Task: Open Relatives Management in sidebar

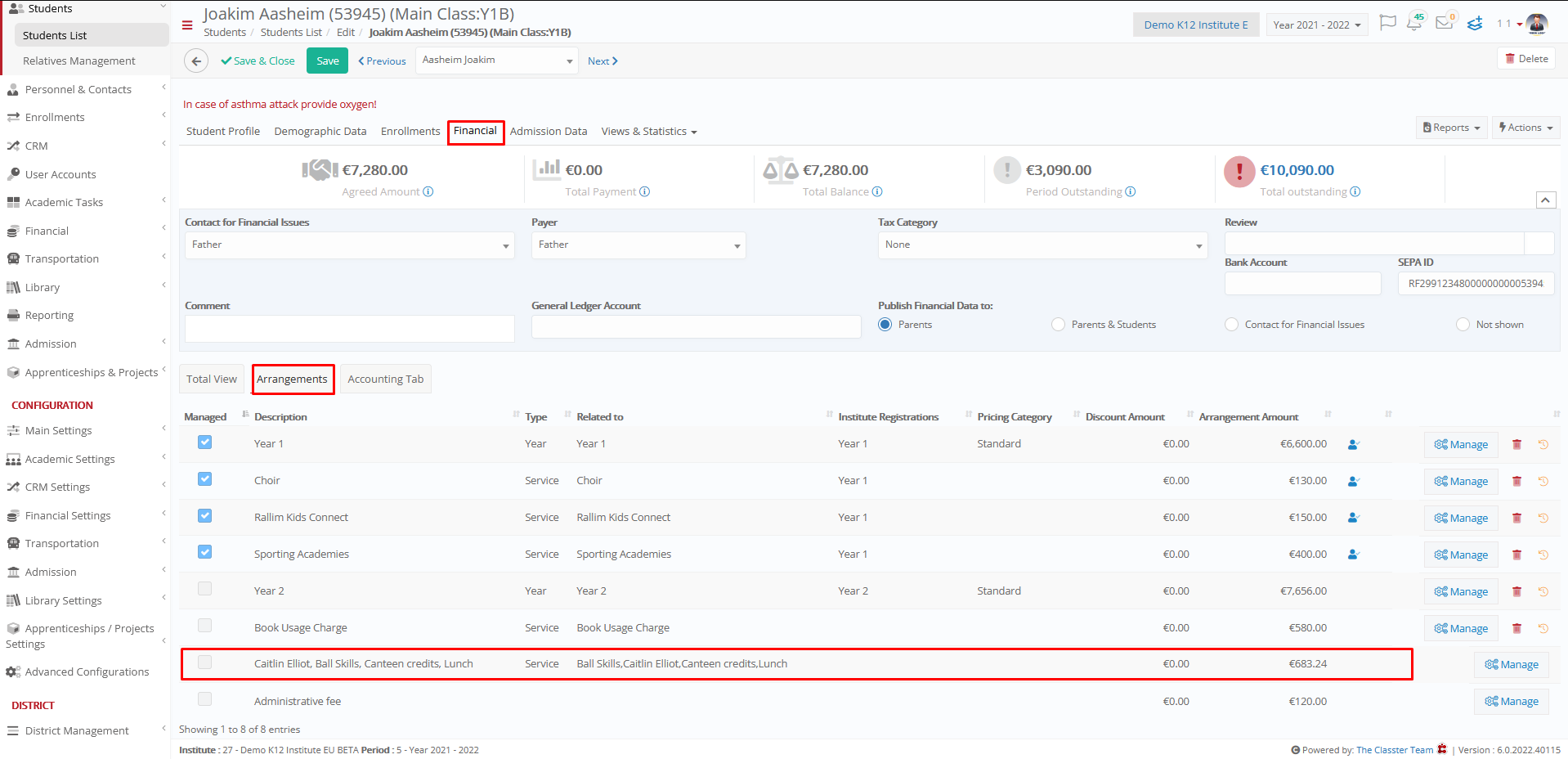Action: tap(79, 61)
